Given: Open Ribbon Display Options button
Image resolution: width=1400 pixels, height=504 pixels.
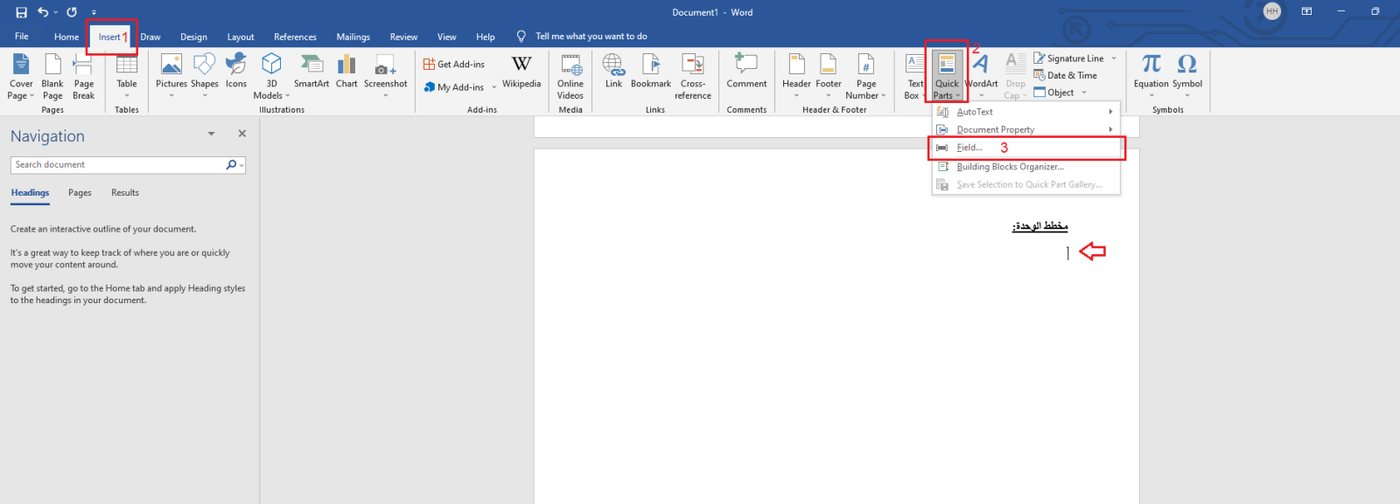Looking at the screenshot, I should click(x=1306, y=11).
